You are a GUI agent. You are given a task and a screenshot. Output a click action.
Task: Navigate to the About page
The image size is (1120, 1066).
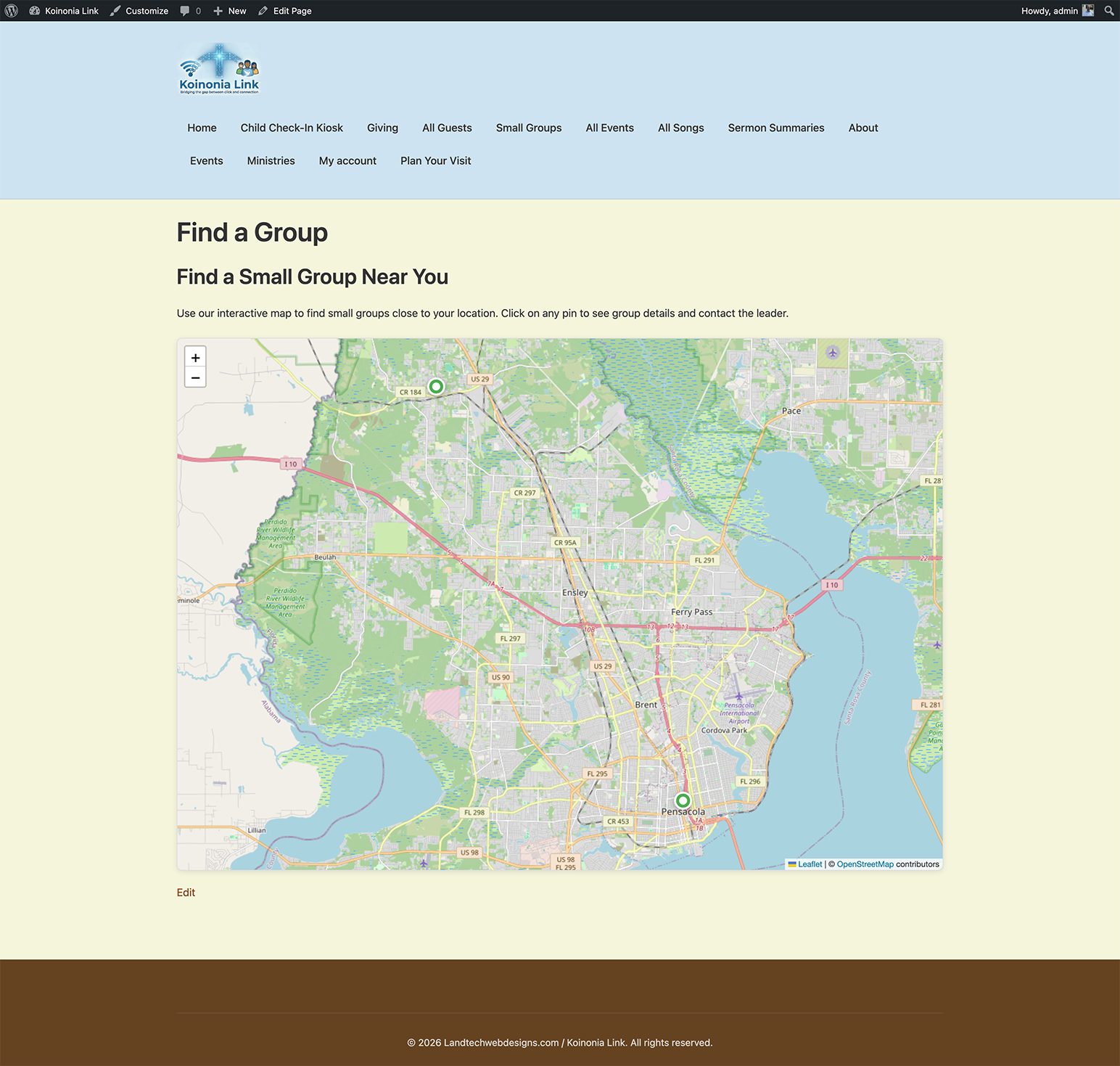(x=863, y=128)
